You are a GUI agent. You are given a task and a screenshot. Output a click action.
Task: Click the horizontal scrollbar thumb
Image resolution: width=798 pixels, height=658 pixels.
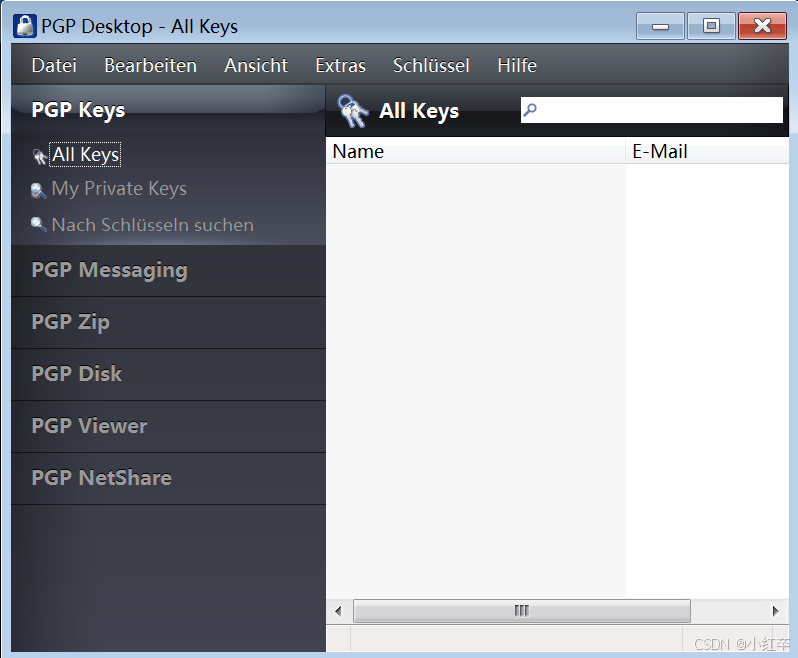tap(522, 611)
